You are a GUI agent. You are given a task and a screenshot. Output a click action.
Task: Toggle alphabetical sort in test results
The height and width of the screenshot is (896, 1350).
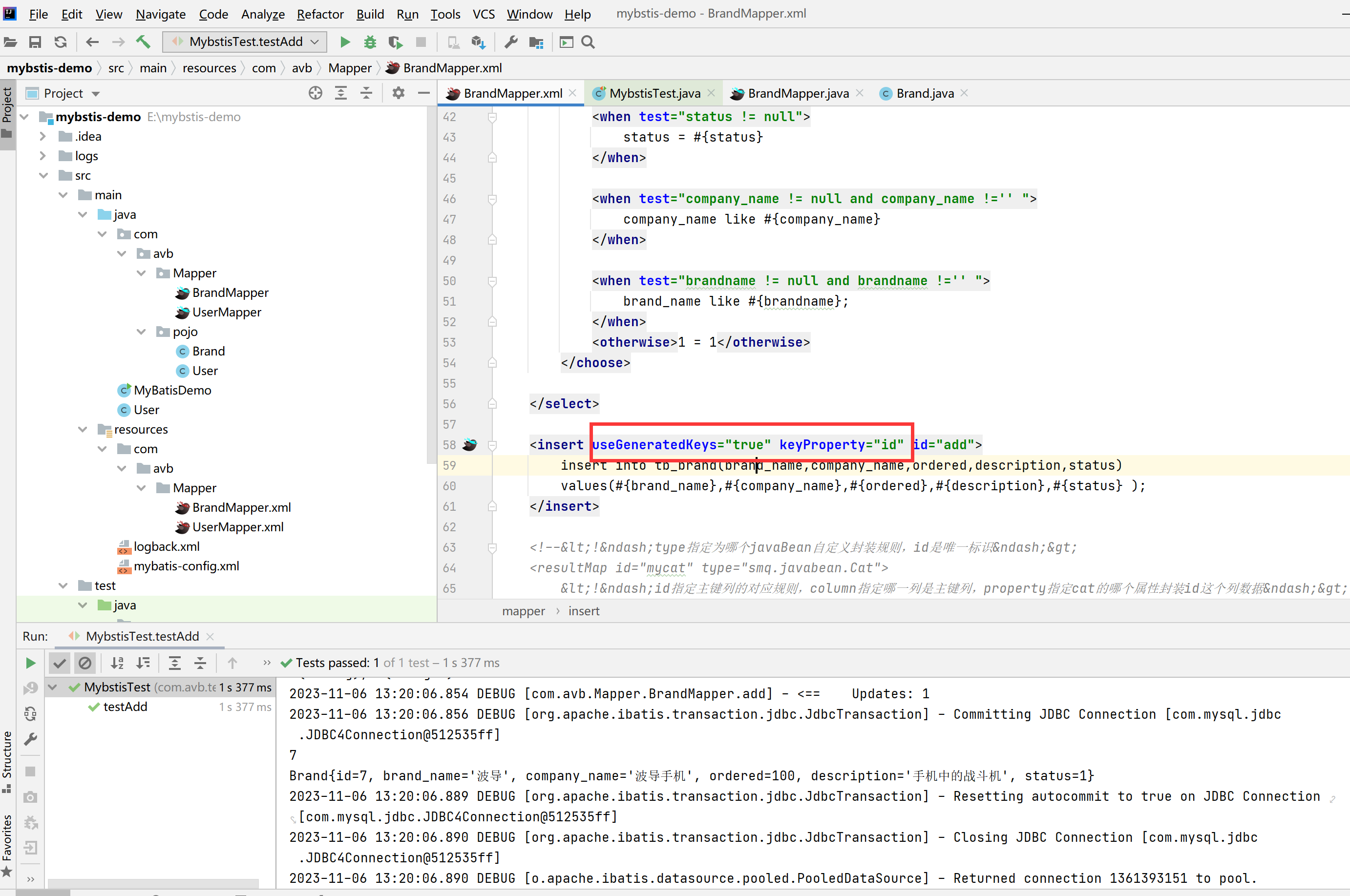[x=117, y=663]
